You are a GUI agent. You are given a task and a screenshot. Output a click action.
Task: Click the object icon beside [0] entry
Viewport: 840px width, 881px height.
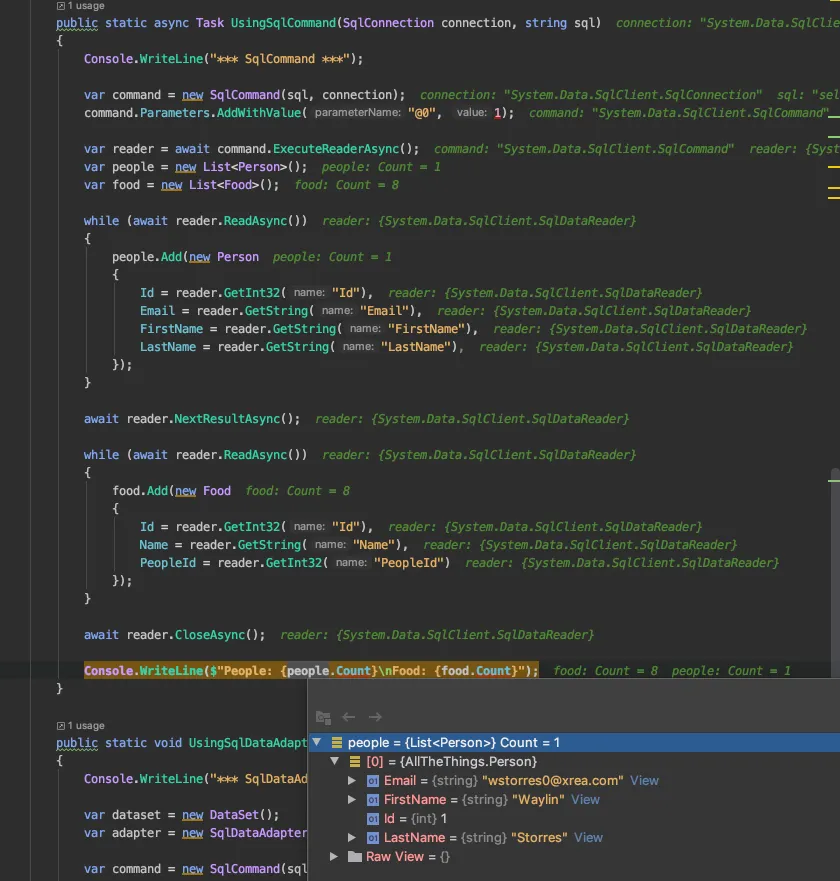pyautogui.click(x=355, y=761)
